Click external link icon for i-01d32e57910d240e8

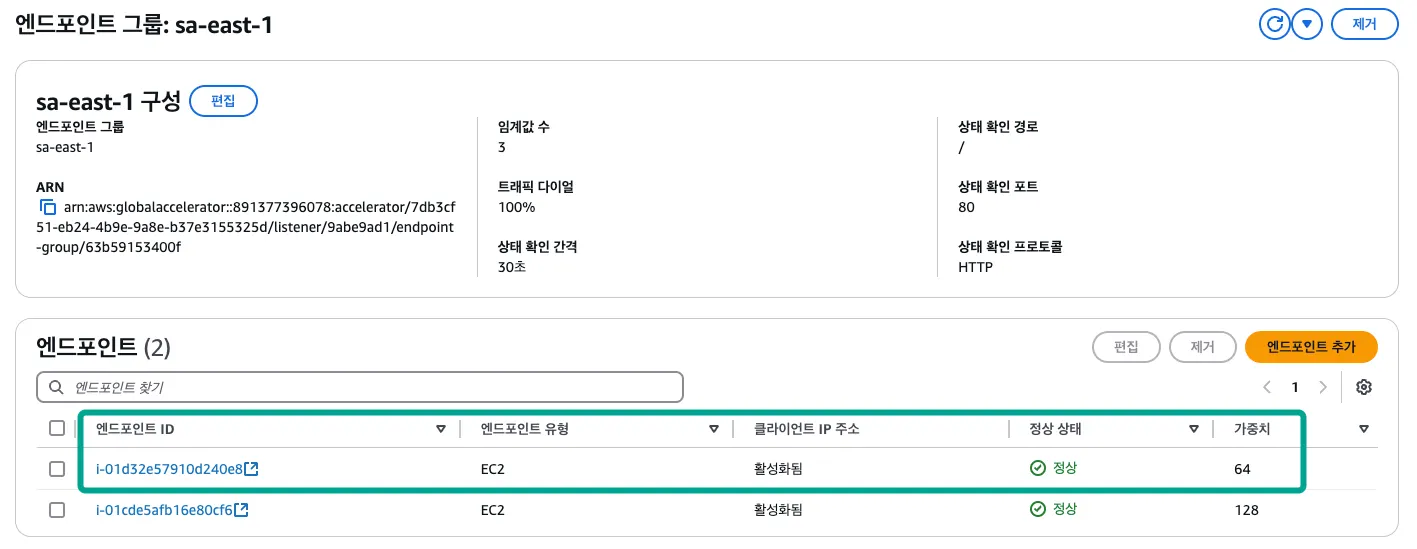click(x=252, y=469)
